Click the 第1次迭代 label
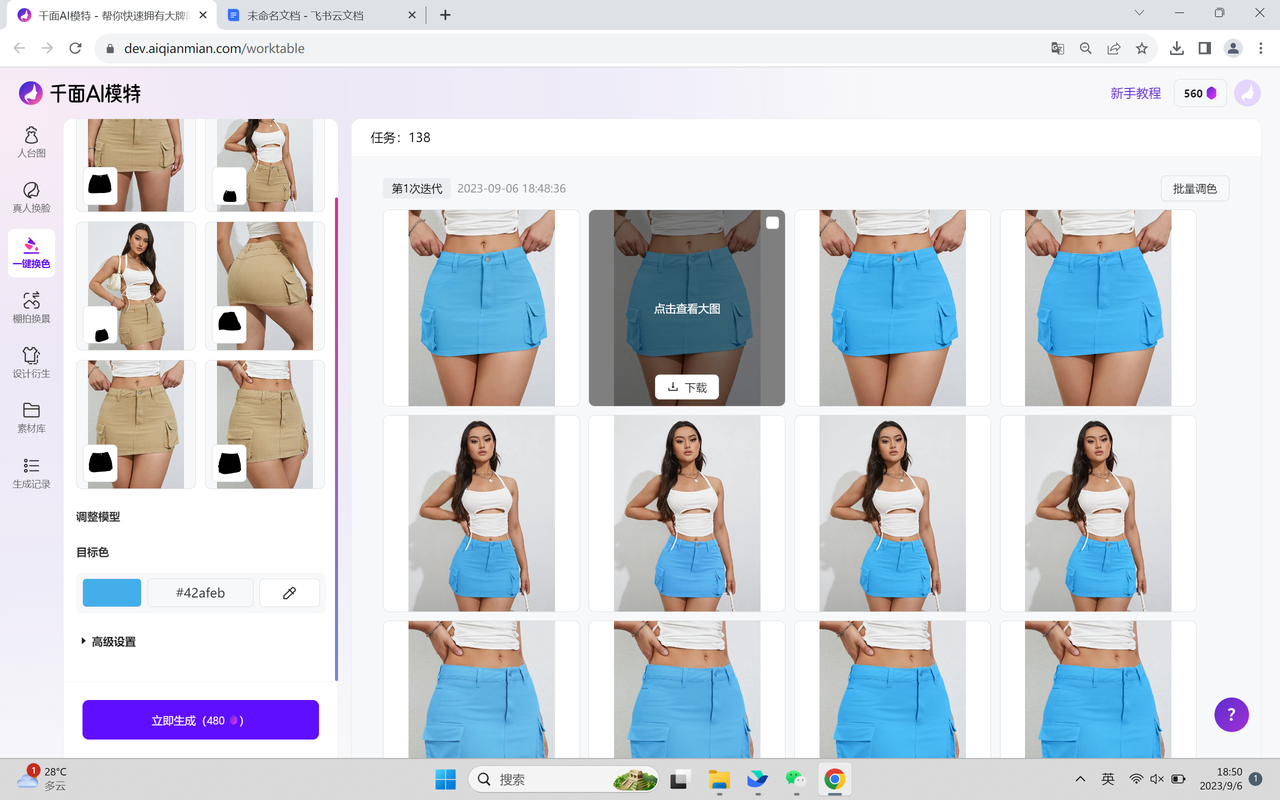 coord(417,188)
